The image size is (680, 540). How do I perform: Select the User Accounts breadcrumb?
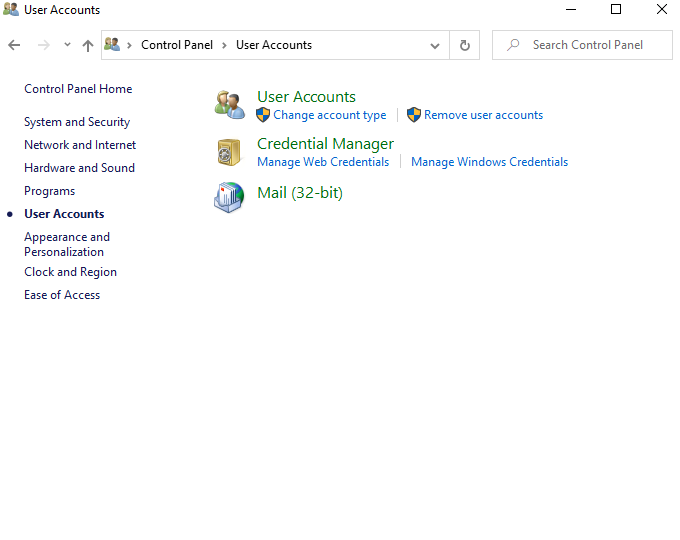point(274,45)
